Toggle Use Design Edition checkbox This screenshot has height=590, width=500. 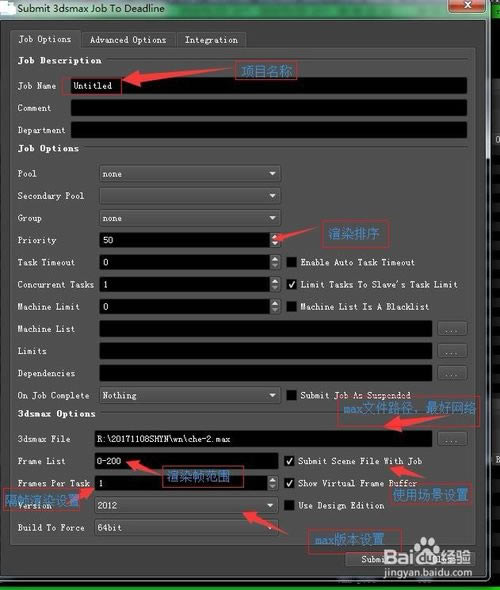(x=289, y=505)
